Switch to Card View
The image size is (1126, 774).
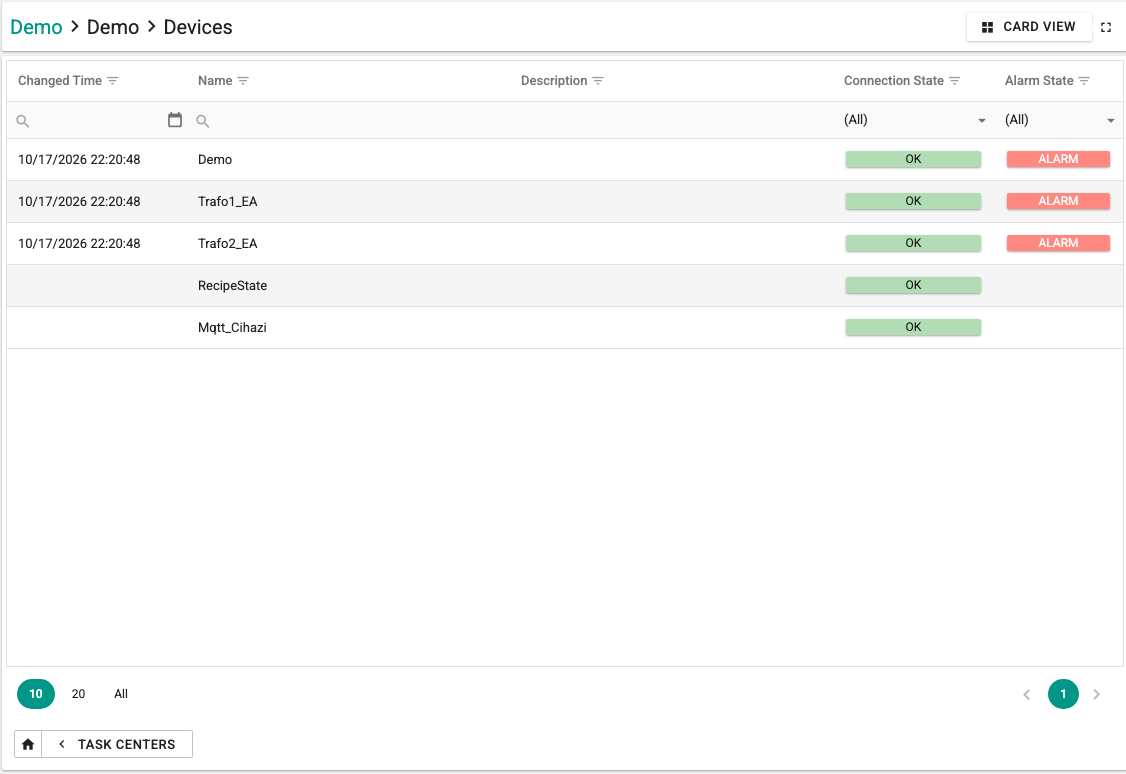(1029, 27)
